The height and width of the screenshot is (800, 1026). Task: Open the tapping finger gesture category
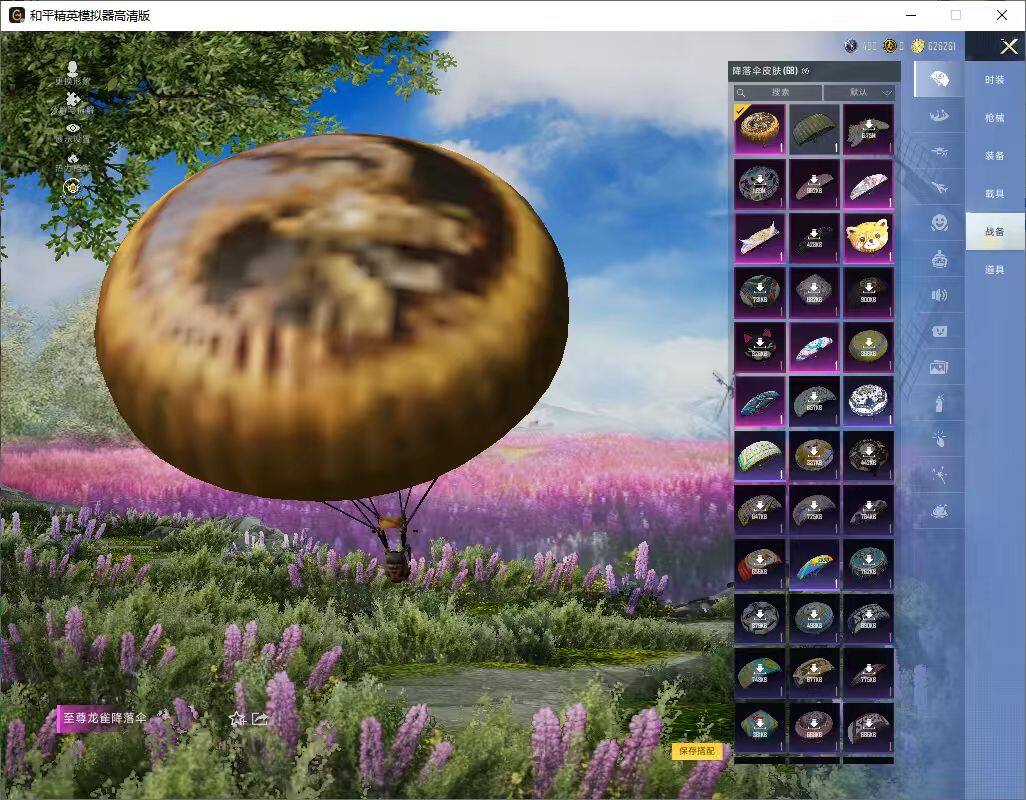point(939,439)
